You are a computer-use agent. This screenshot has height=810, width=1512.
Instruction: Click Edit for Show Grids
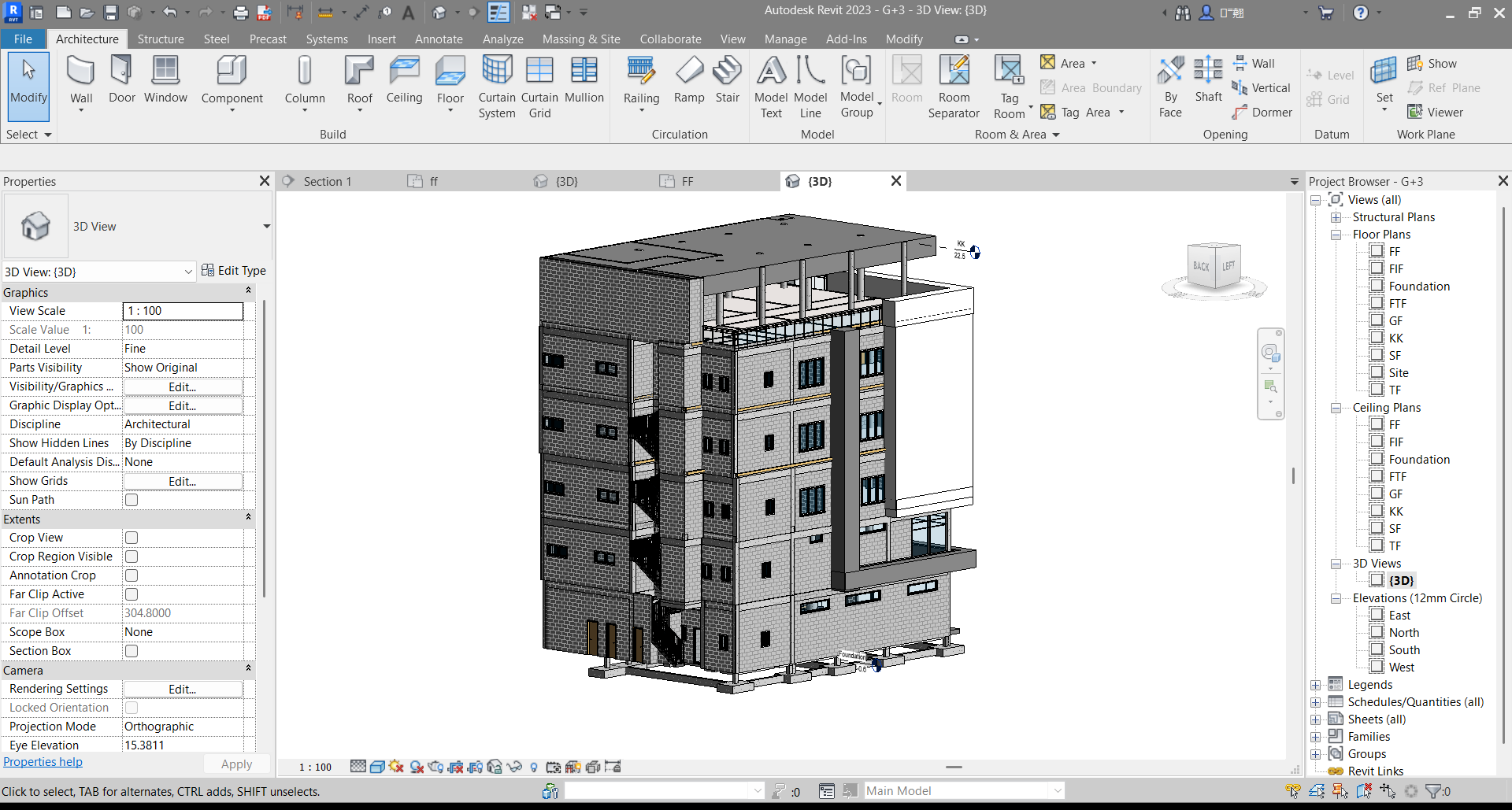(183, 481)
